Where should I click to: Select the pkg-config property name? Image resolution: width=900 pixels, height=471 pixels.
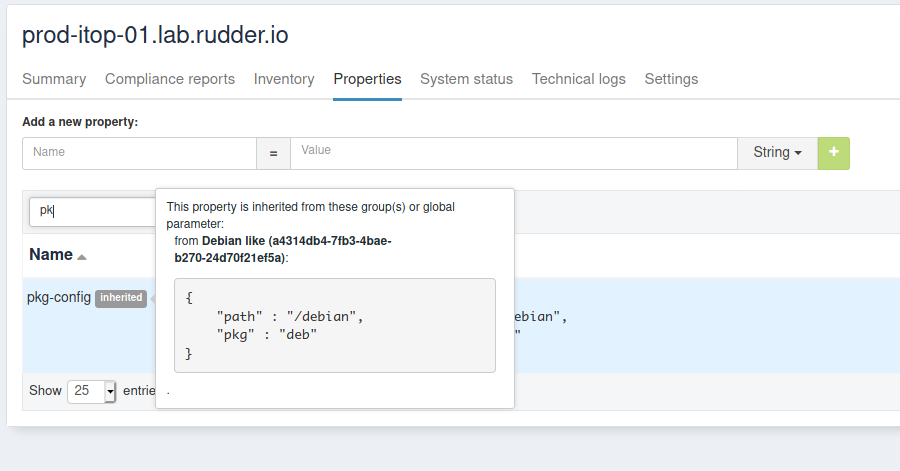click(59, 297)
